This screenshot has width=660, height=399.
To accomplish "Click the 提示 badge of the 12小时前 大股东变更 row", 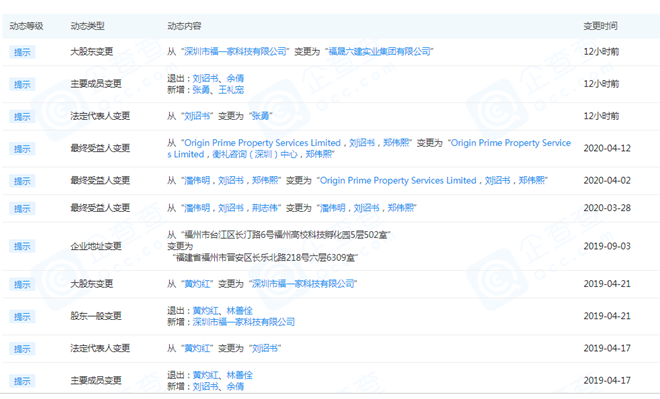I will pyautogui.click(x=22, y=52).
